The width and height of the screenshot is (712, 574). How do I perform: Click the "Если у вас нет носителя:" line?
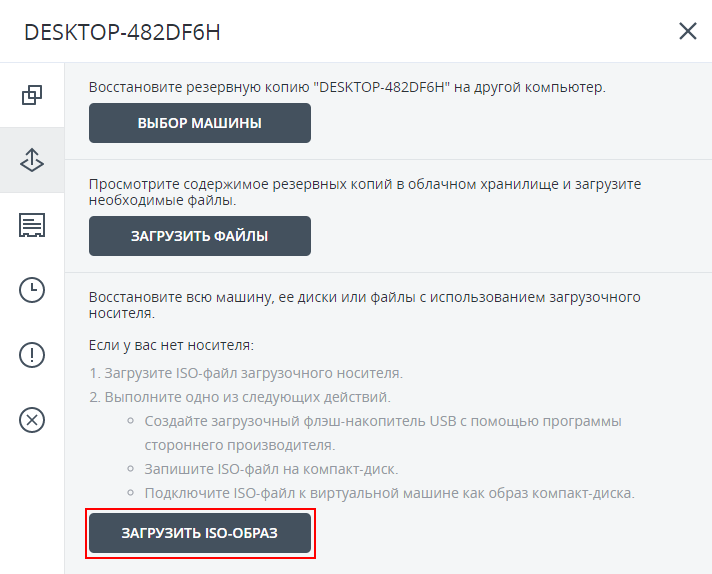(x=171, y=345)
